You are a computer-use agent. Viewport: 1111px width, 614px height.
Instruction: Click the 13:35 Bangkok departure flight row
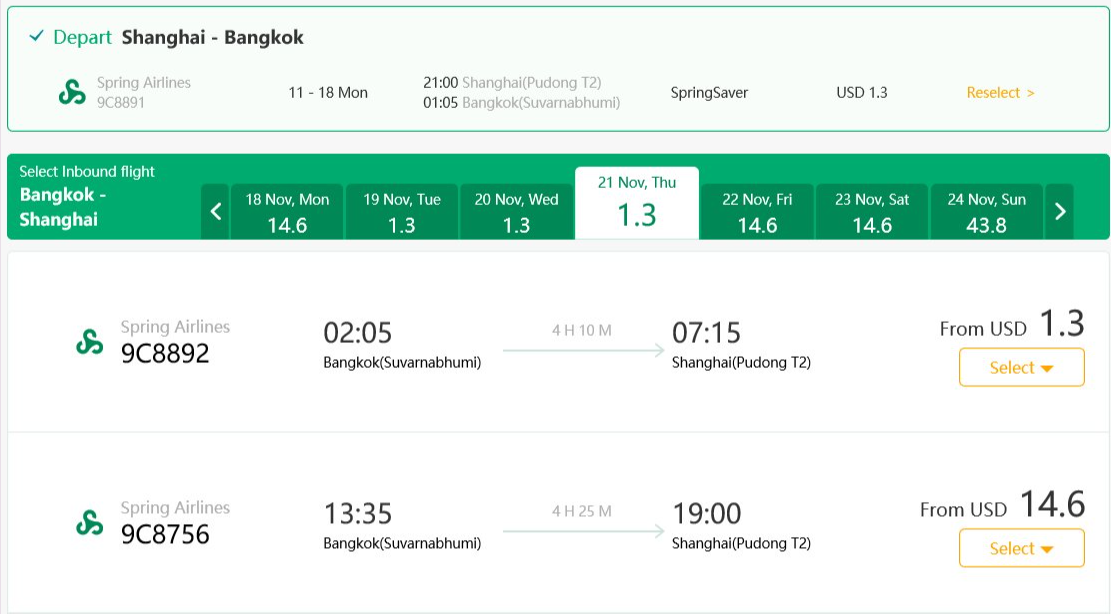click(558, 523)
